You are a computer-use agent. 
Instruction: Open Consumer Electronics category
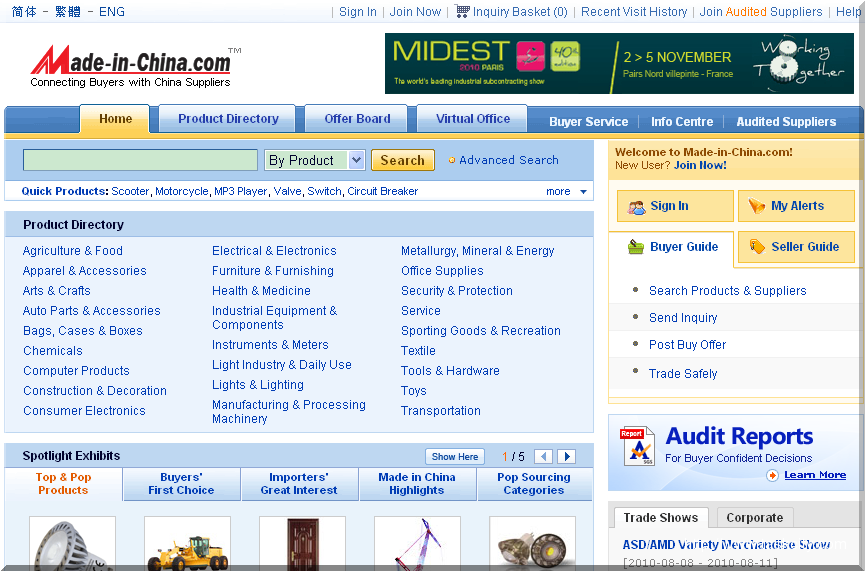pyautogui.click(x=84, y=410)
